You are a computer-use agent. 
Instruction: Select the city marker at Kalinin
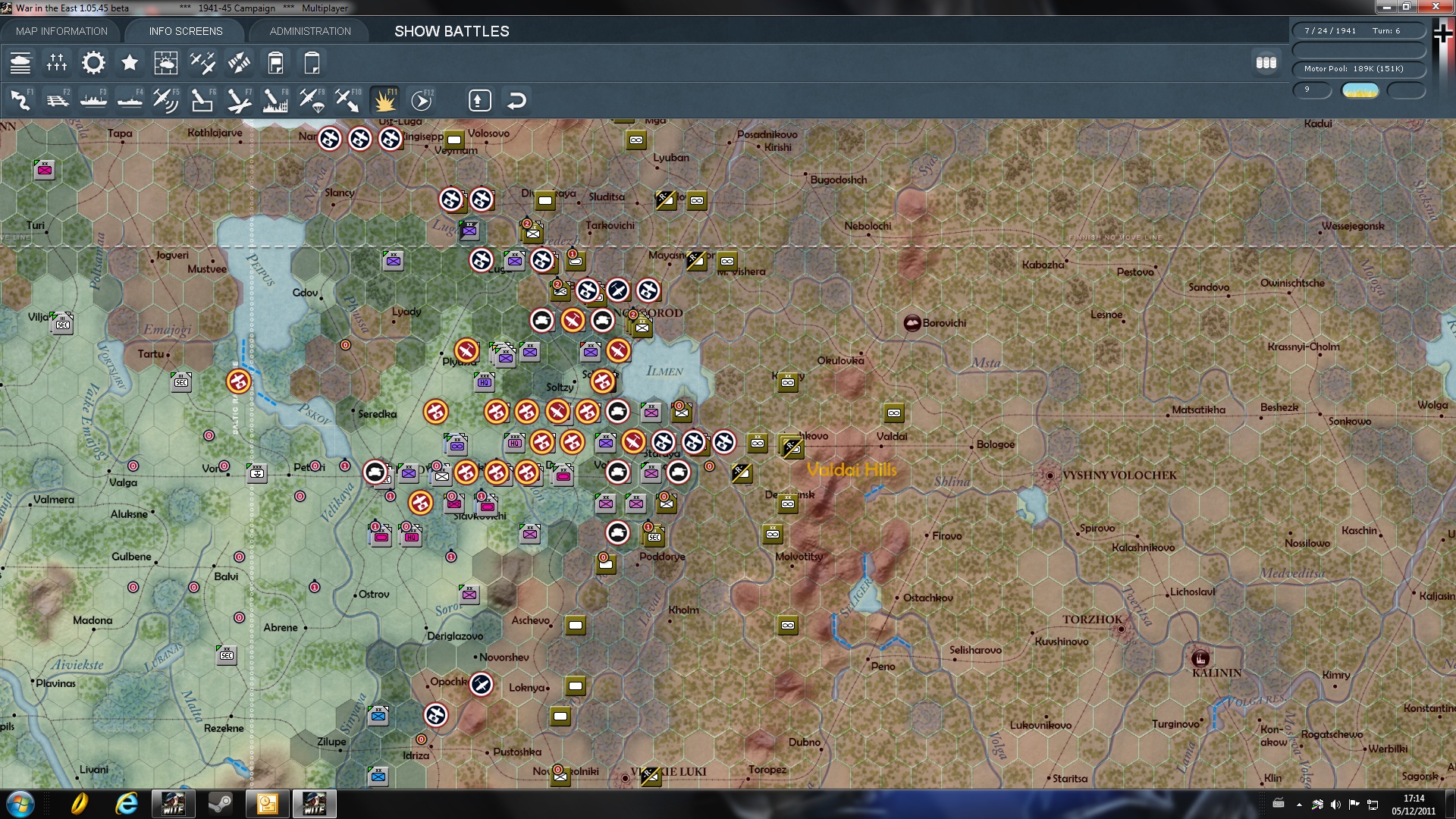point(1200,658)
